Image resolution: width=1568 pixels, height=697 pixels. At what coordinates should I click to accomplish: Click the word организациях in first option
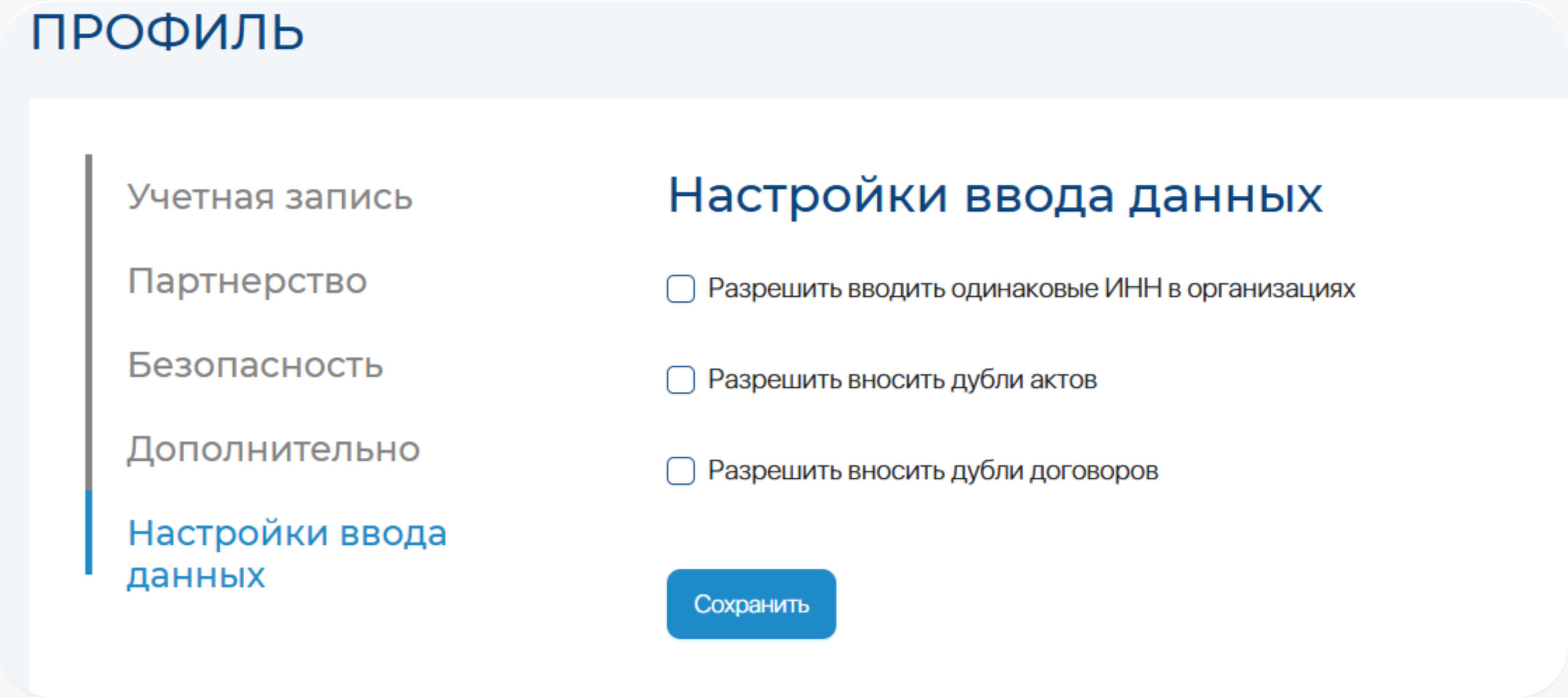tap(1271, 288)
